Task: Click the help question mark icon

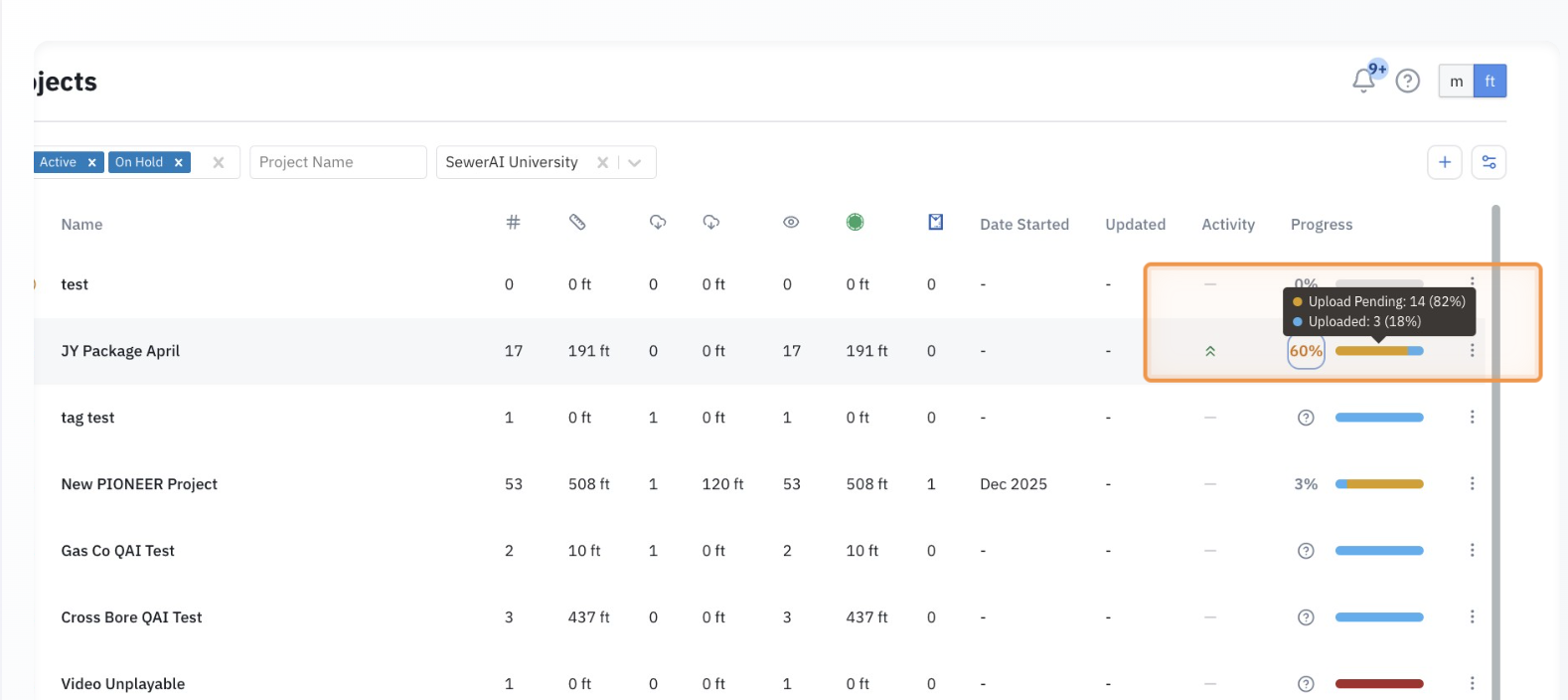Action: coord(1407,82)
